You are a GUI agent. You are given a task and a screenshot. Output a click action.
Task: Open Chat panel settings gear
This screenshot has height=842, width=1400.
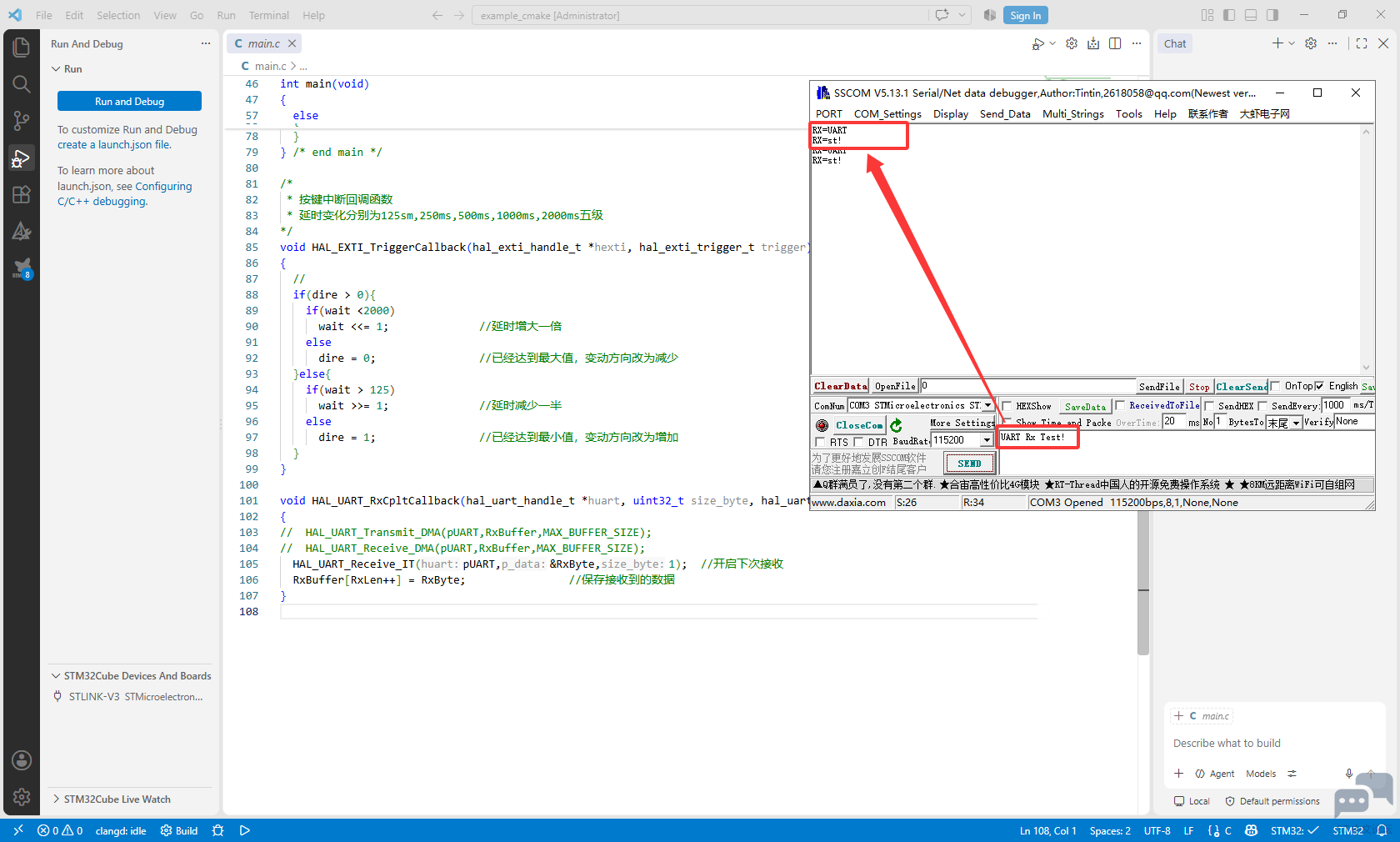coord(1311,43)
